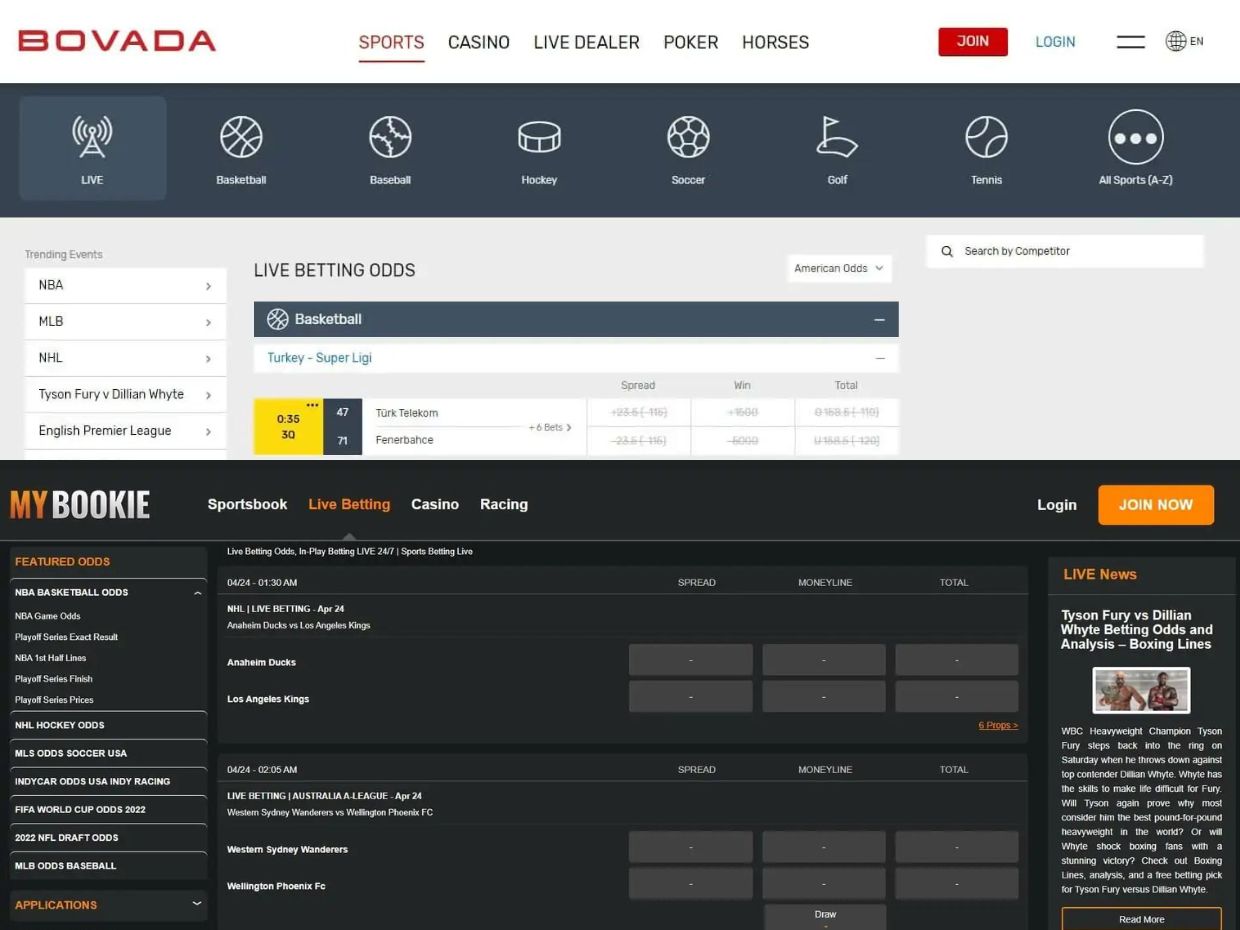The image size is (1240, 930).
Task: Pick the Soccer ball icon
Action: (x=688, y=138)
